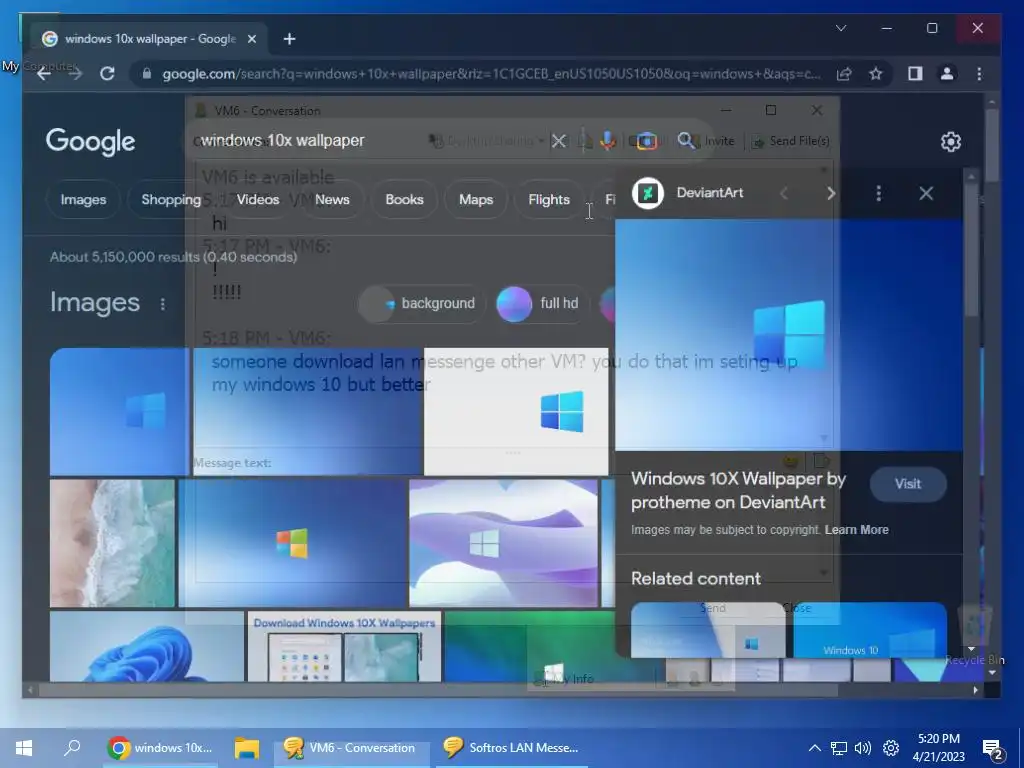The image size is (1024, 768).
Task: View site info via the lock icon
Action: pos(147,74)
